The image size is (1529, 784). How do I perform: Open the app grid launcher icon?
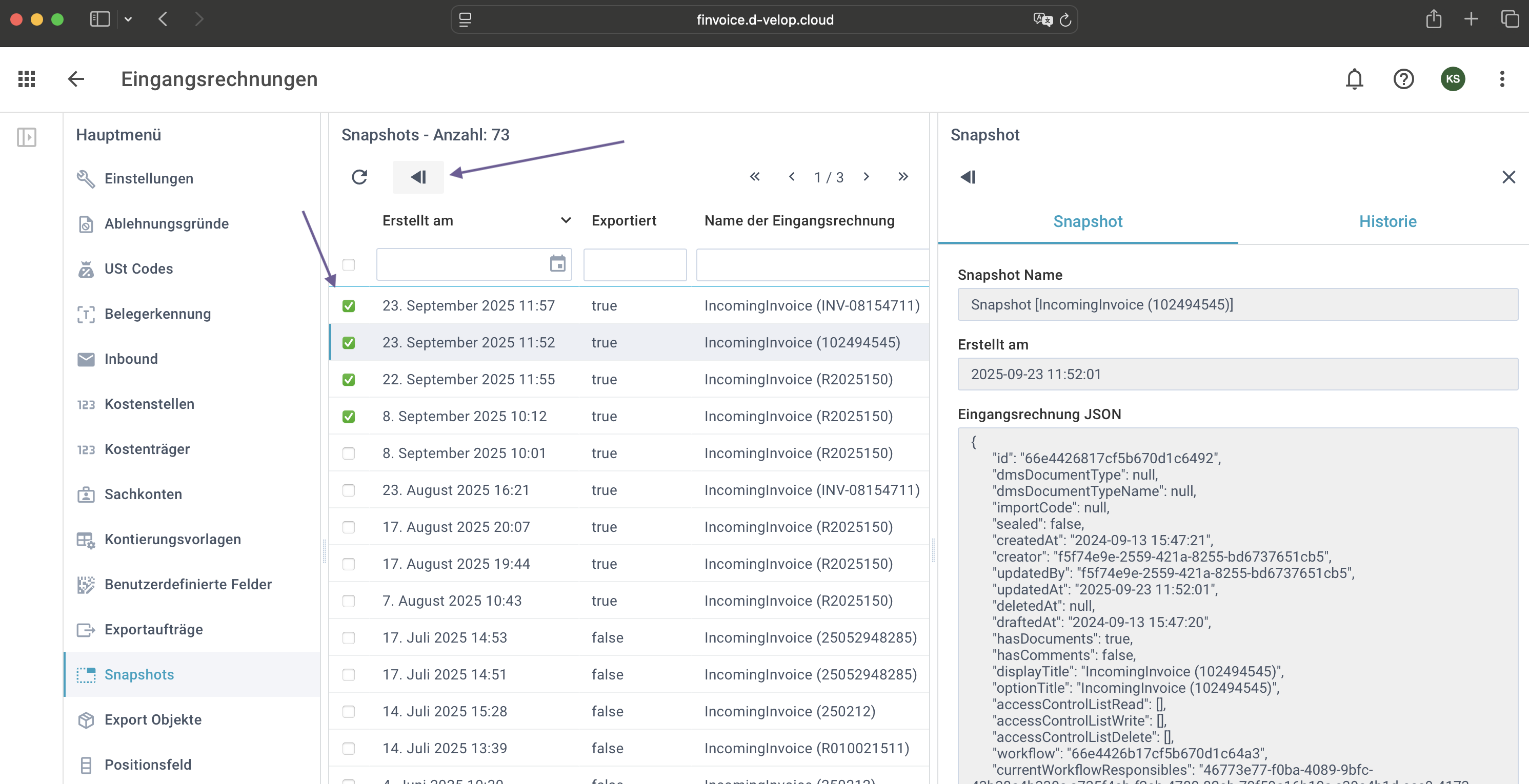pyautogui.click(x=27, y=79)
